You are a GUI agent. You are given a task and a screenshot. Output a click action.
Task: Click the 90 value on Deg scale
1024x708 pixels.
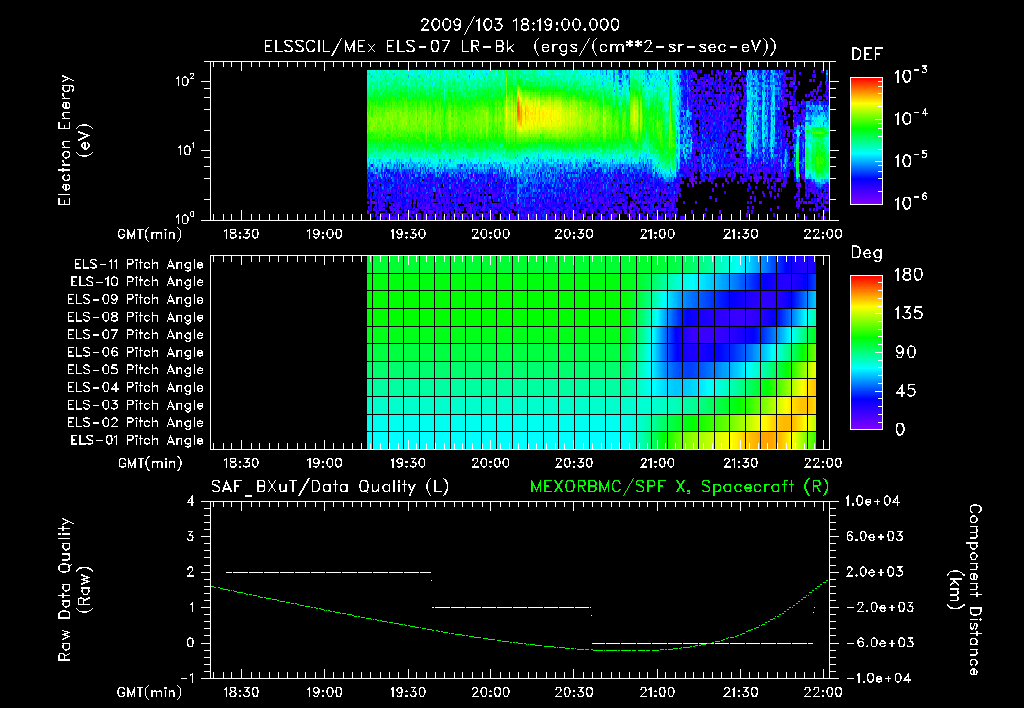(906, 352)
